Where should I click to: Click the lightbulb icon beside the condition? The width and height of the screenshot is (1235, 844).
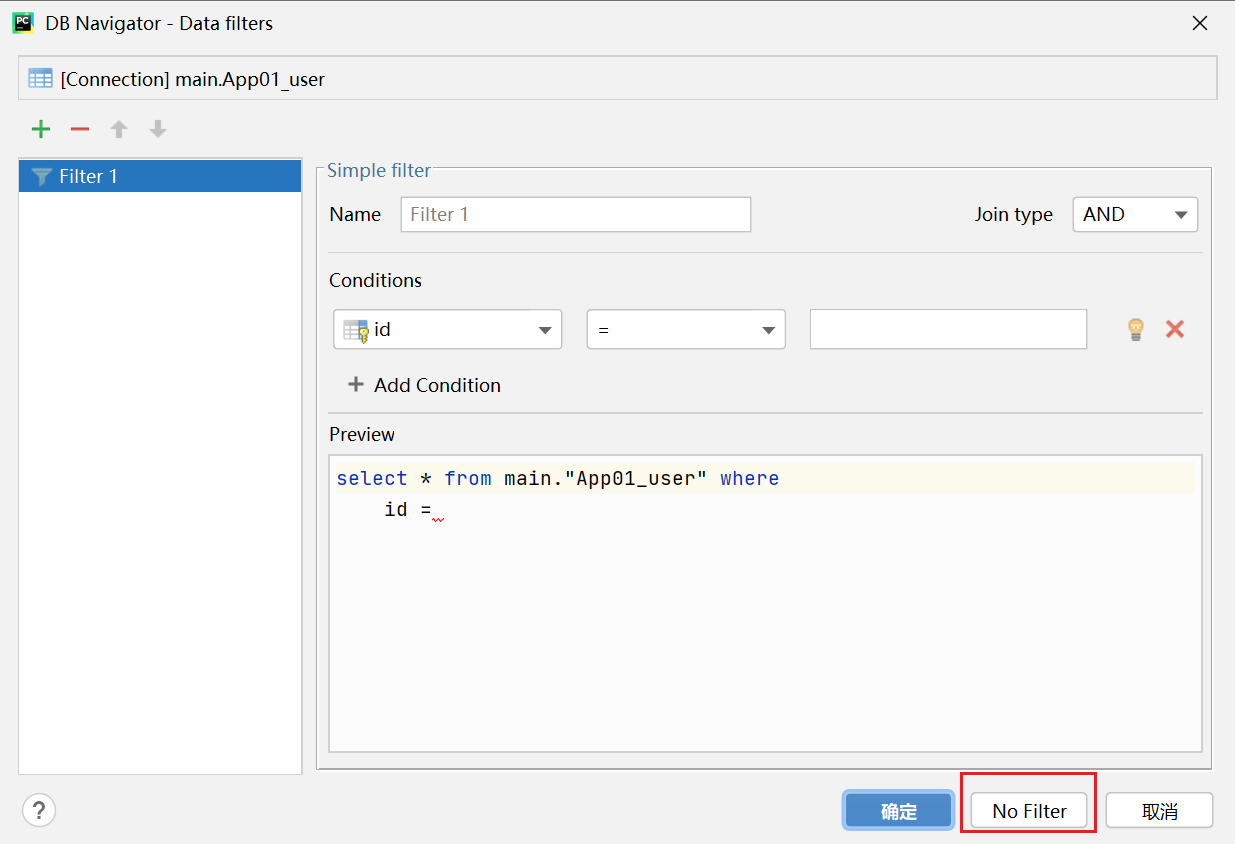point(1135,329)
